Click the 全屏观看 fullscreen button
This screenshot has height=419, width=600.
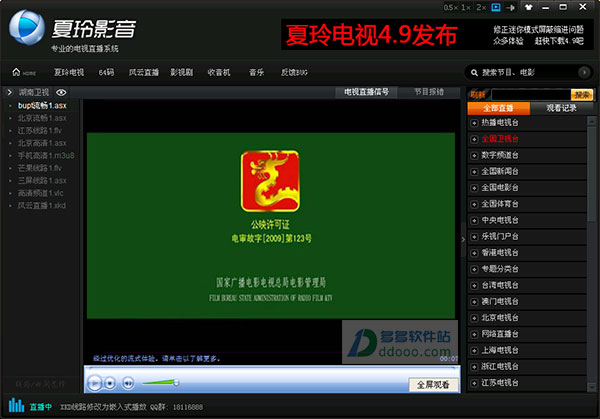433,385
